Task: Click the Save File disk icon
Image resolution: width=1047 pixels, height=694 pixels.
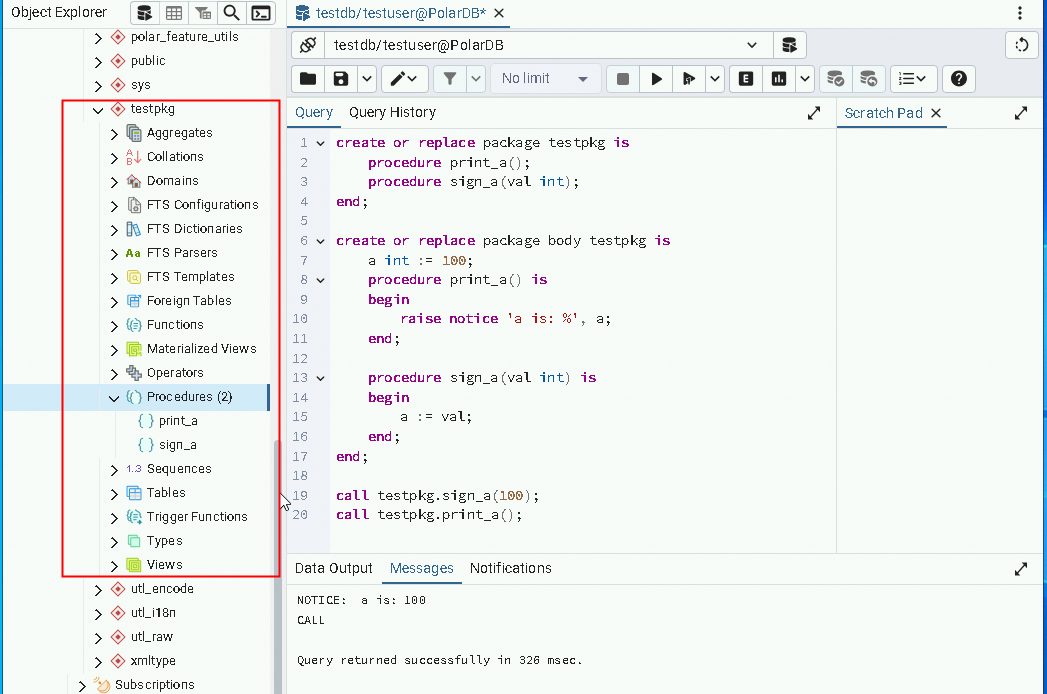Action: click(341, 79)
